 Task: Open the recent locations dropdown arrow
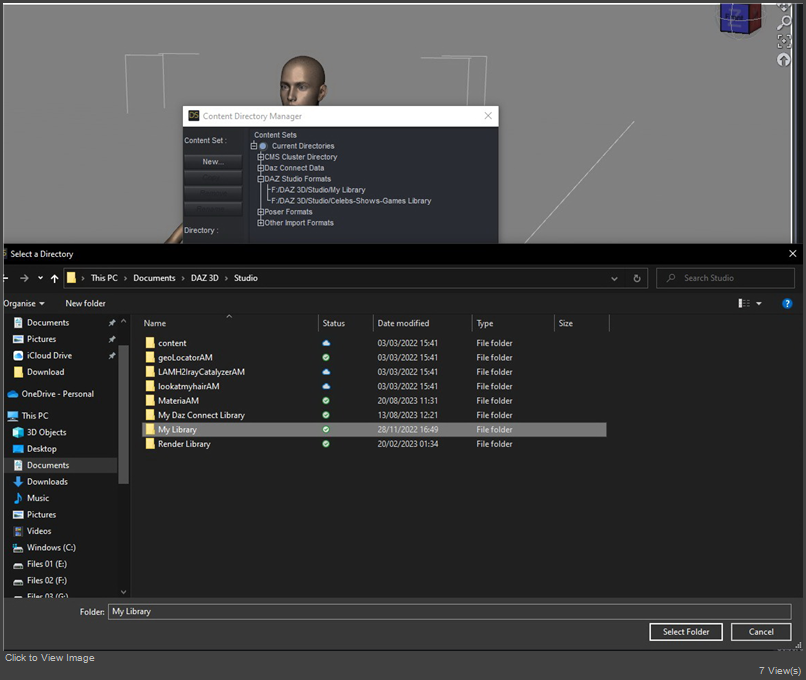coord(40,278)
